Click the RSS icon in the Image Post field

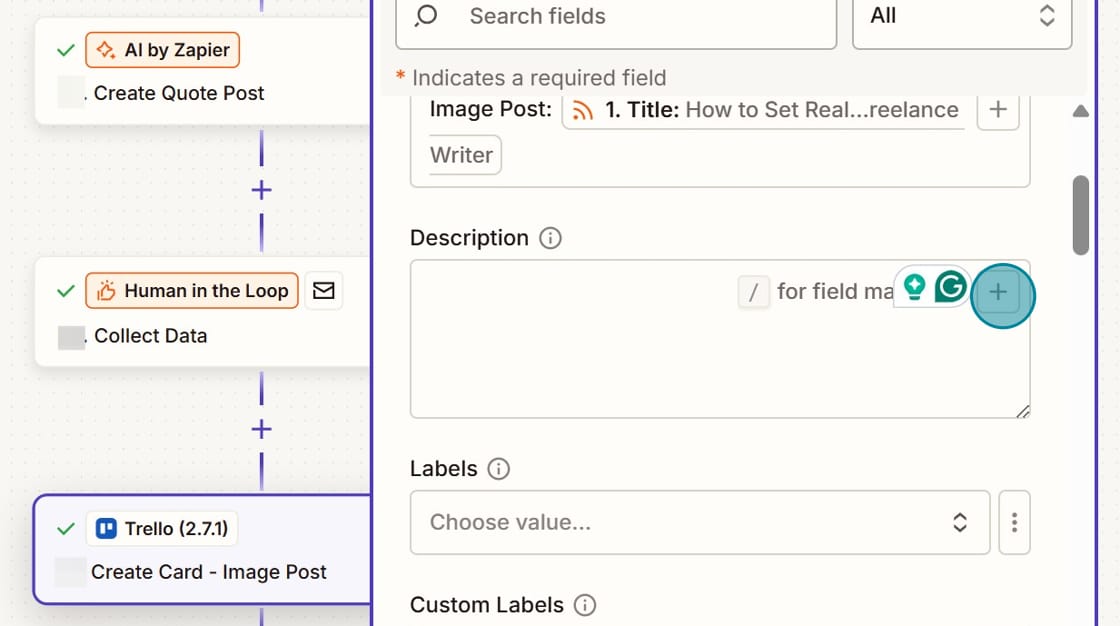click(583, 110)
